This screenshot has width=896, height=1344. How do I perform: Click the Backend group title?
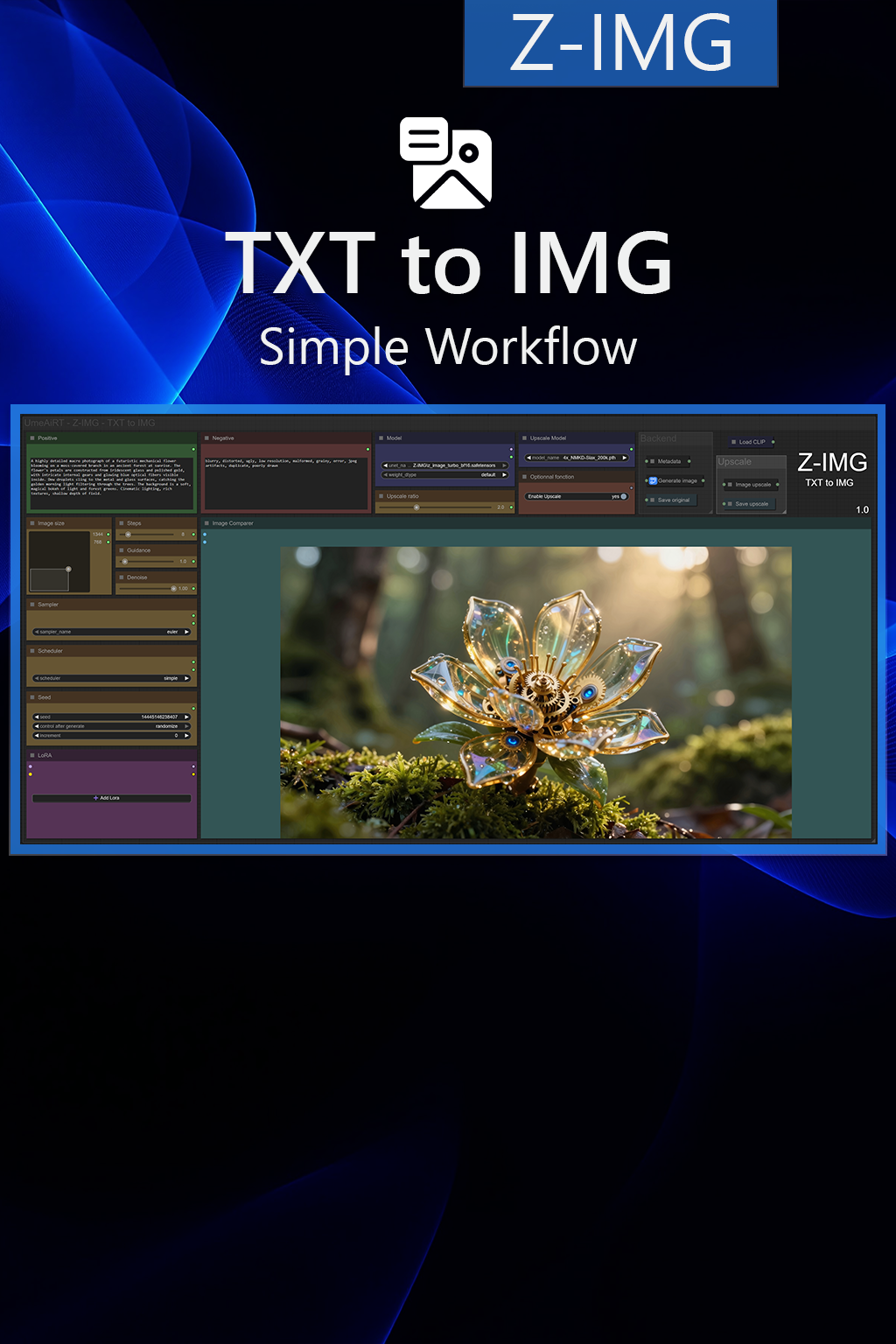pyautogui.click(x=658, y=438)
